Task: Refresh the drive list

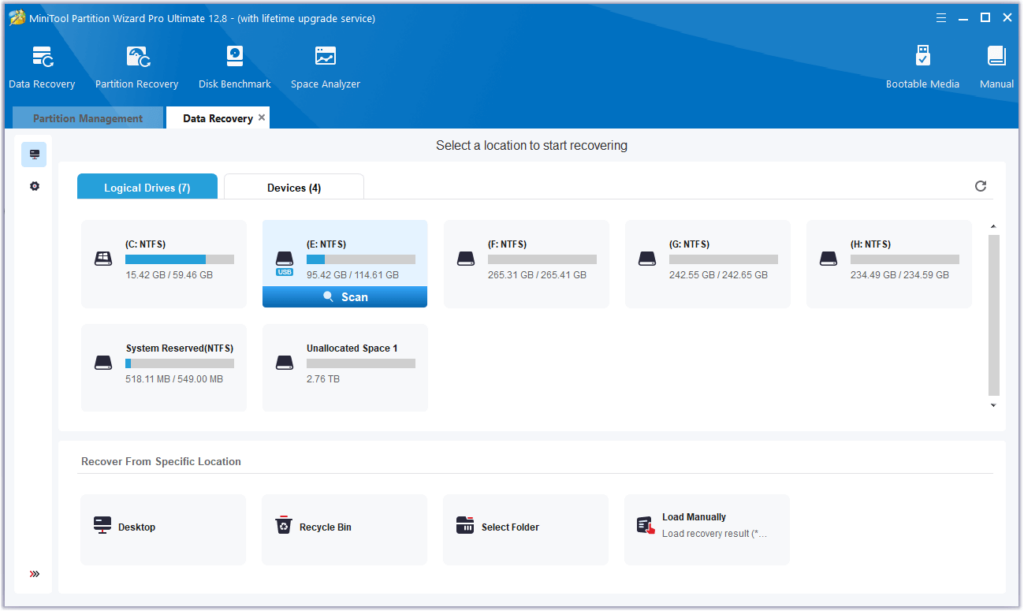Action: (x=980, y=186)
